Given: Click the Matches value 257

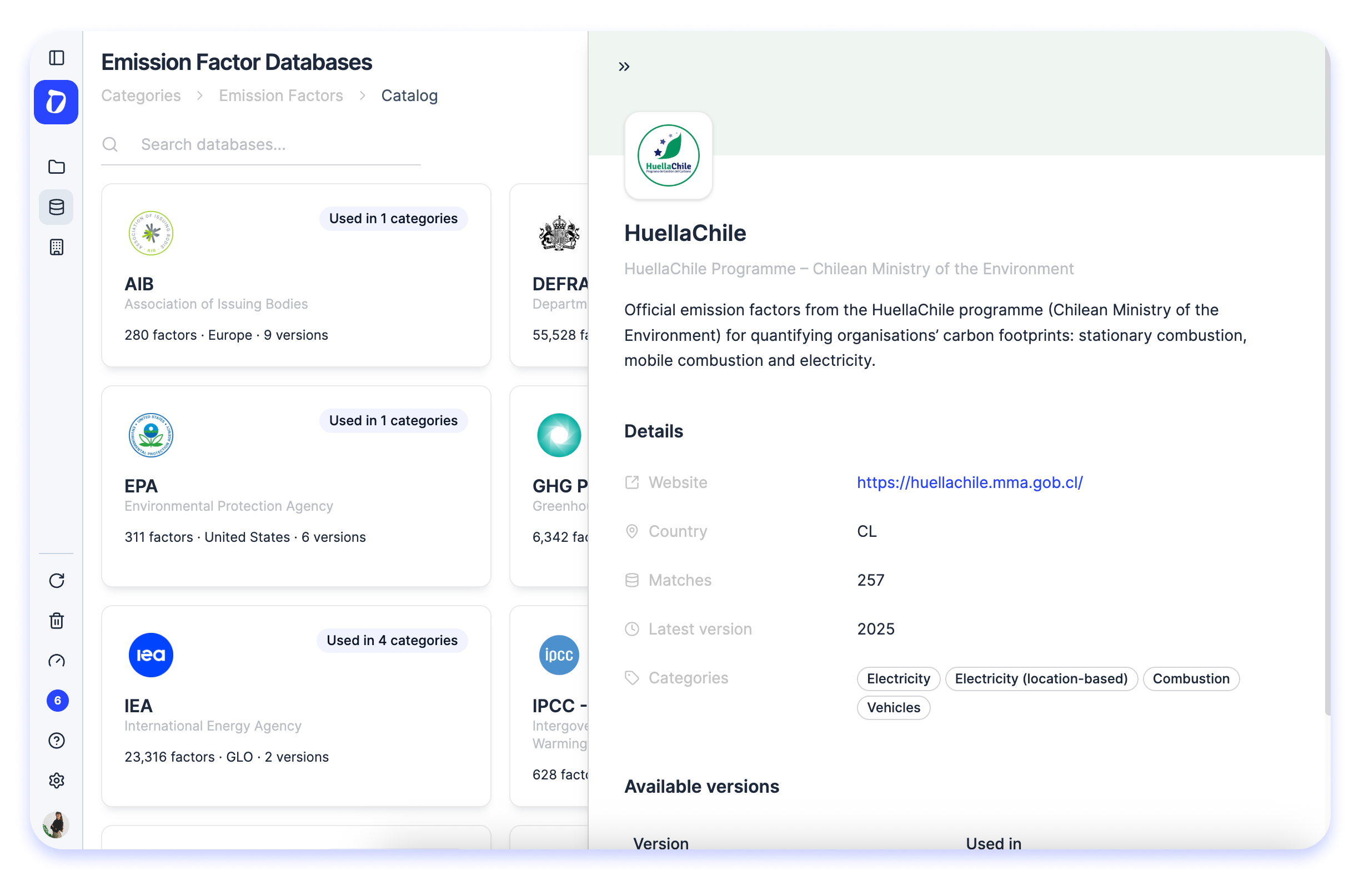Looking at the screenshot, I should point(871,581).
